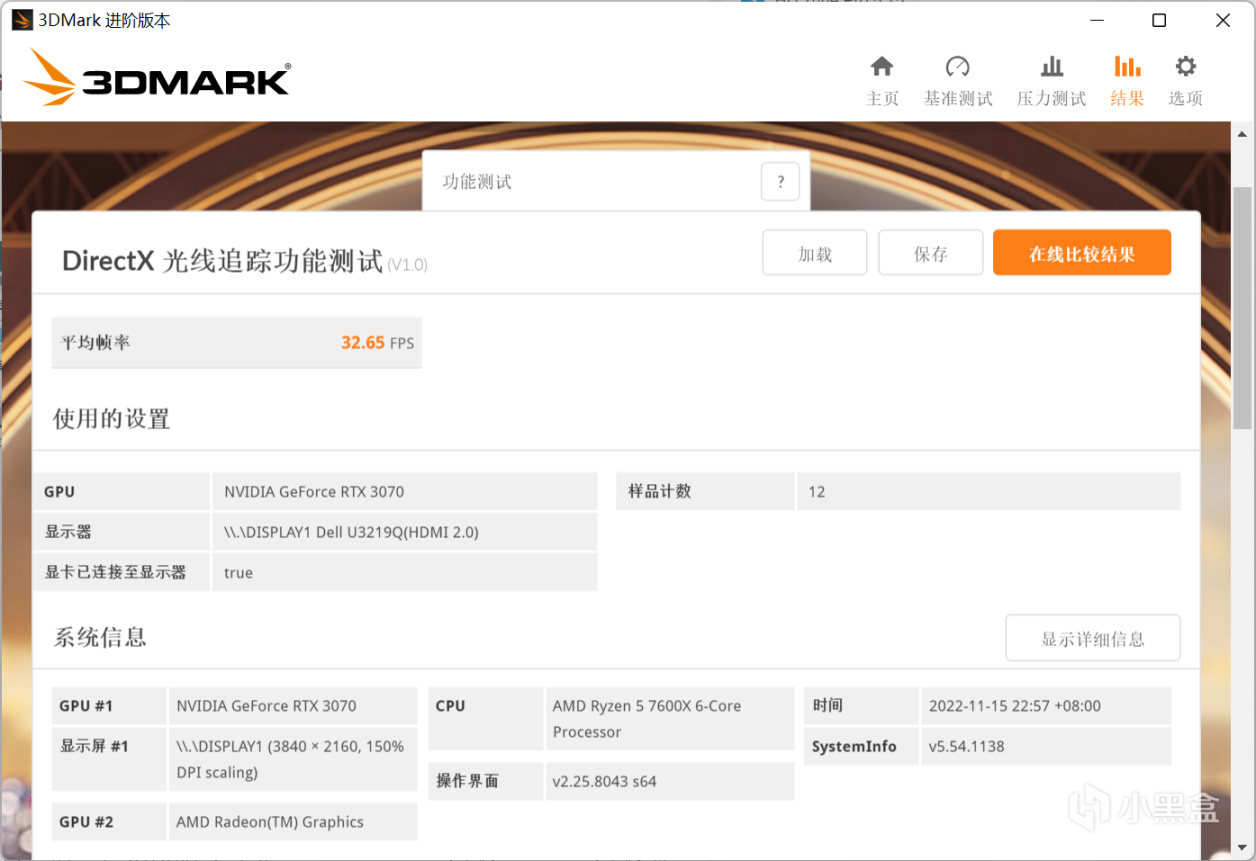This screenshot has height=861, width=1256.
Task: Click the 功能测试 header text
Action: click(x=477, y=182)
